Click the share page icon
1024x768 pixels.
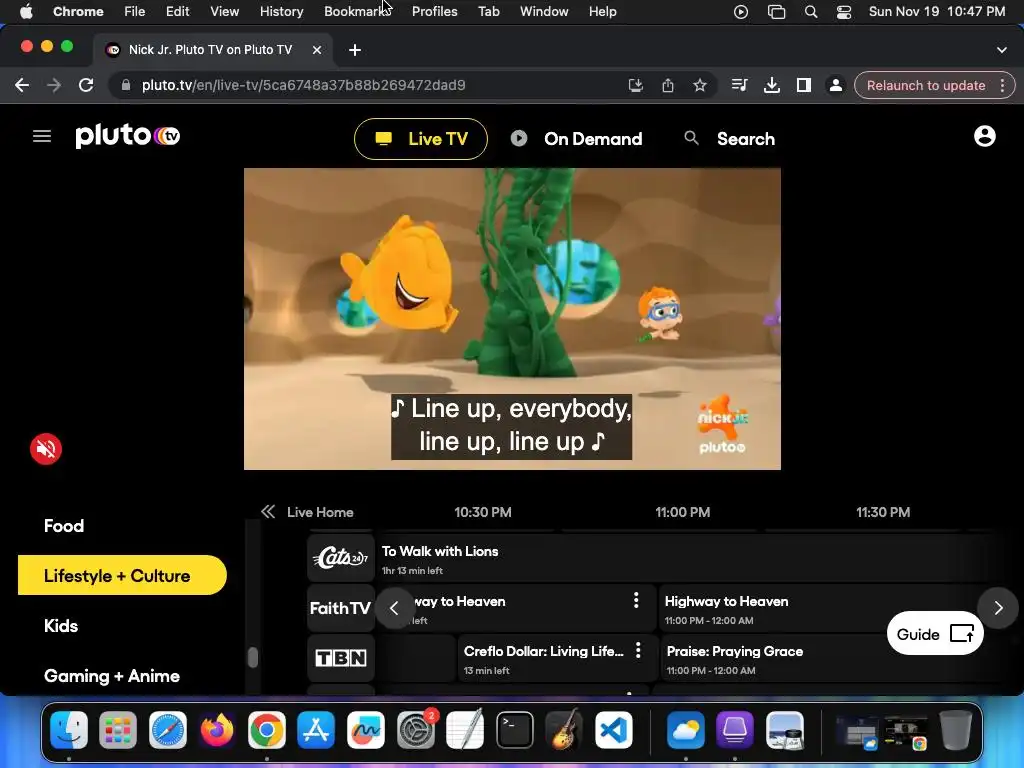(667, 85)
